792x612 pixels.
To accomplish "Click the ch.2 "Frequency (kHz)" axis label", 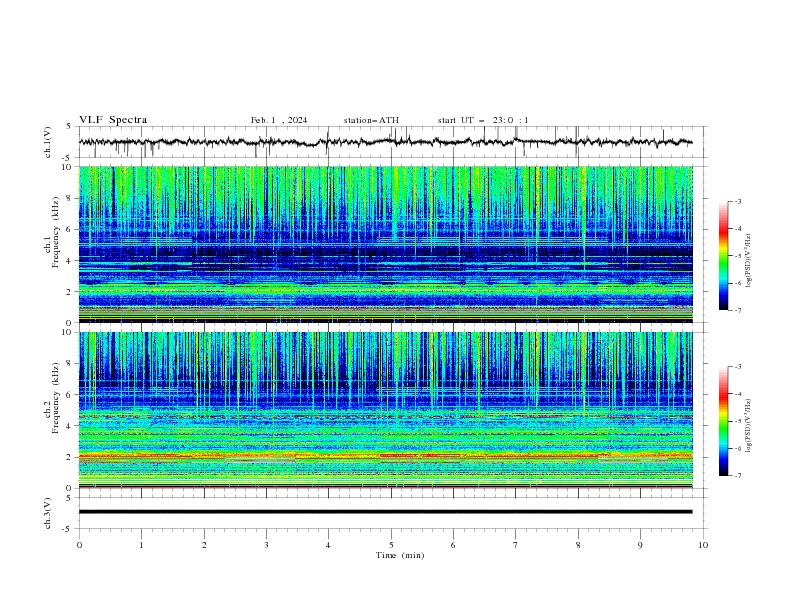I will pos(56,397).
